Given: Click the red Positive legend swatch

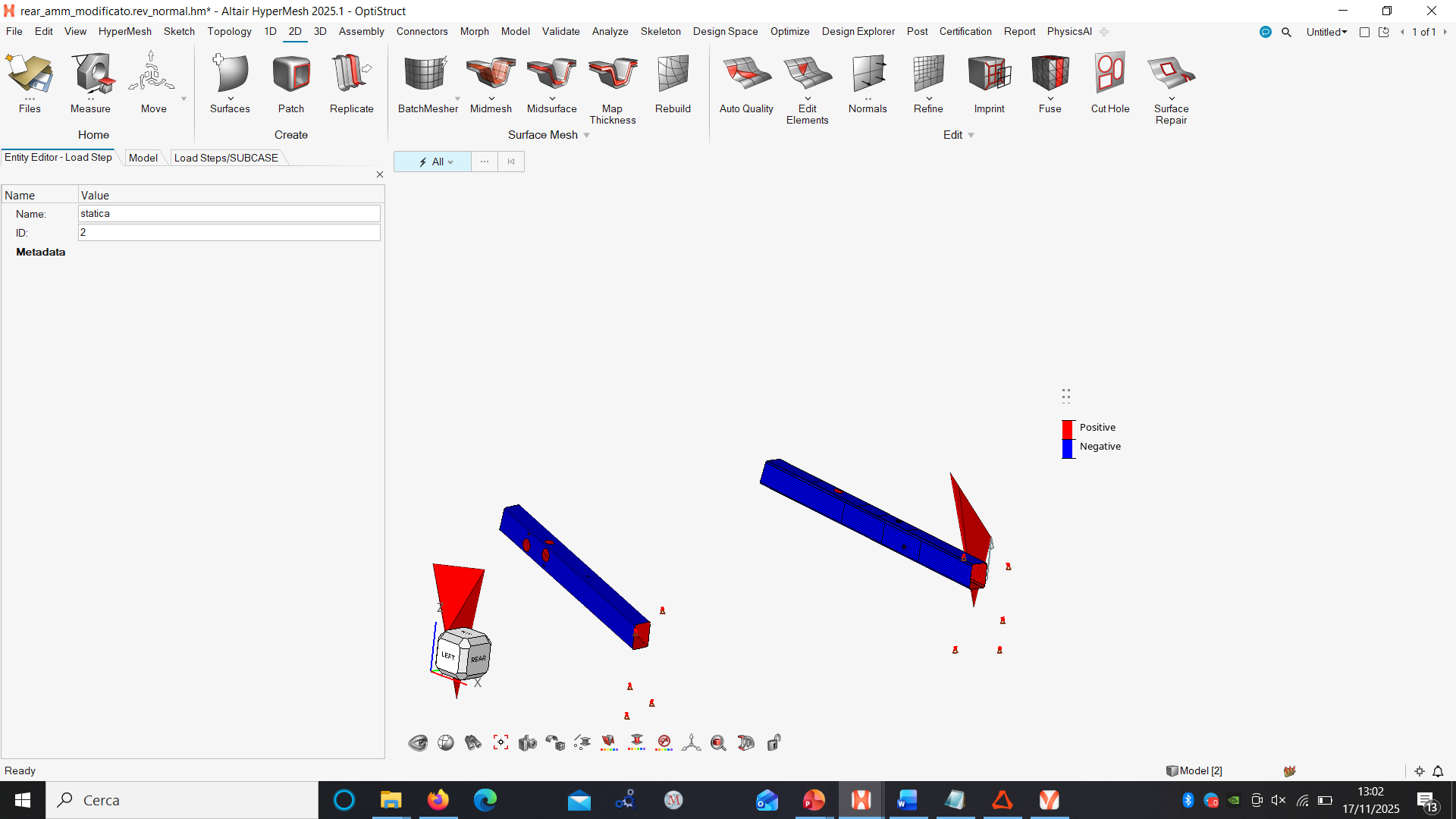Looking at the screenshot, I should pyautogui.click(x=1068, y=428).
